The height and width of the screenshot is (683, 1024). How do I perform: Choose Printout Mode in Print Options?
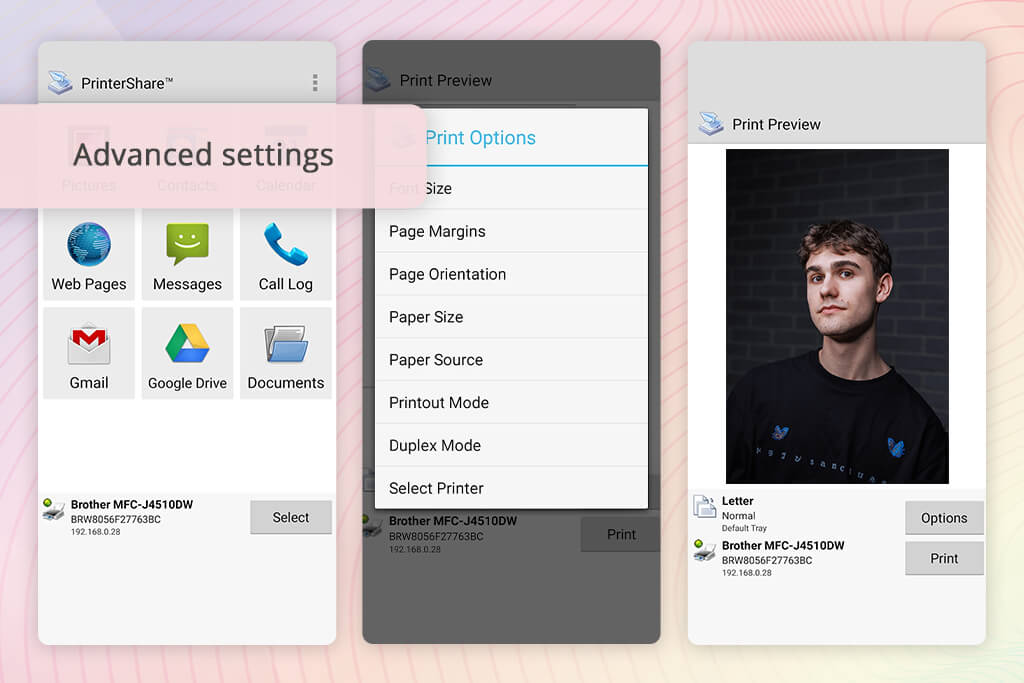tap(511, 403)
